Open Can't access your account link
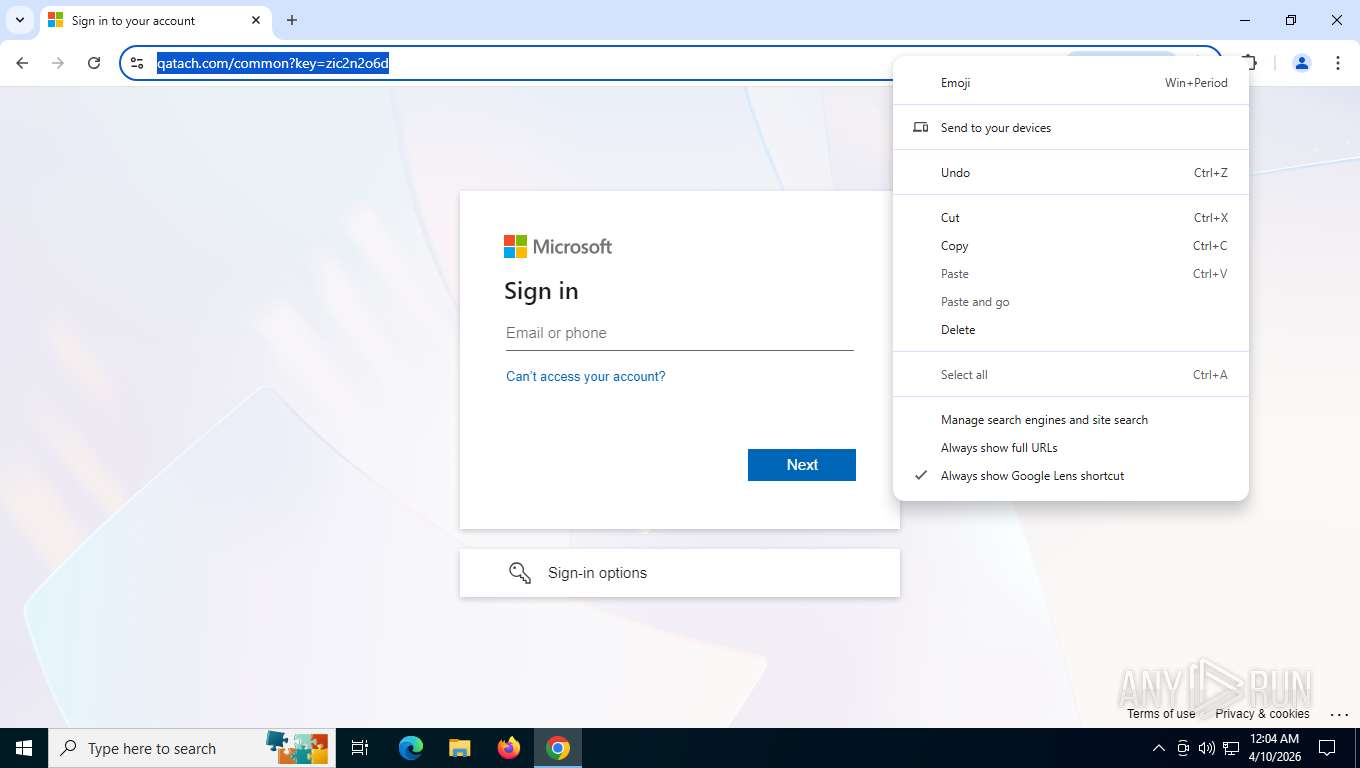 (x=585, y=377)
